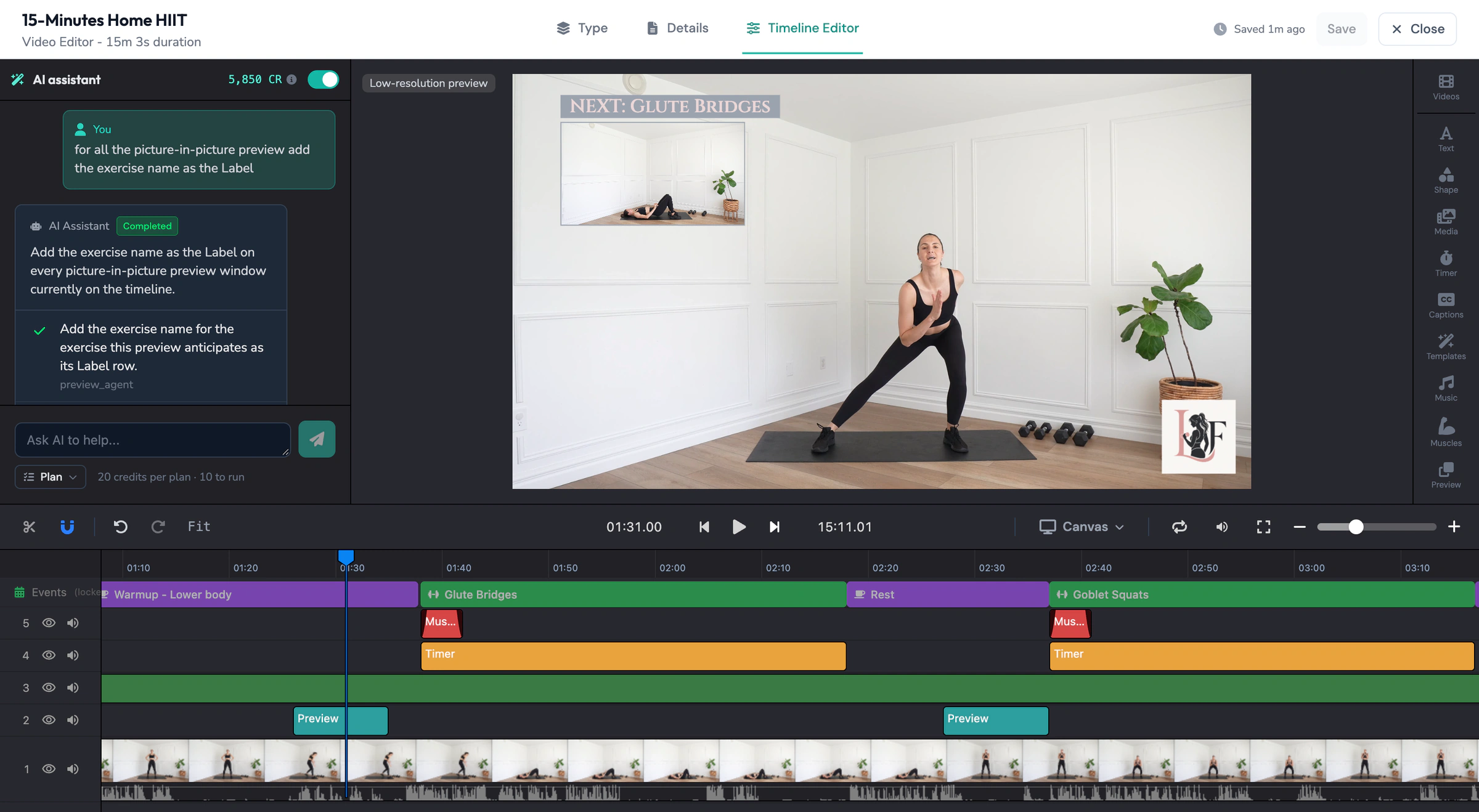1479x812 pixels.
Task: Open the Muscles panel
Action: [1445, 432]
